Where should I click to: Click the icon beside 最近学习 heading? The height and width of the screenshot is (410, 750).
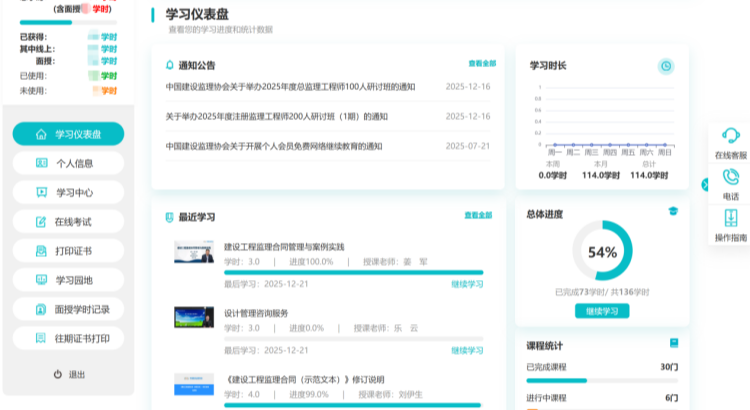169,216
